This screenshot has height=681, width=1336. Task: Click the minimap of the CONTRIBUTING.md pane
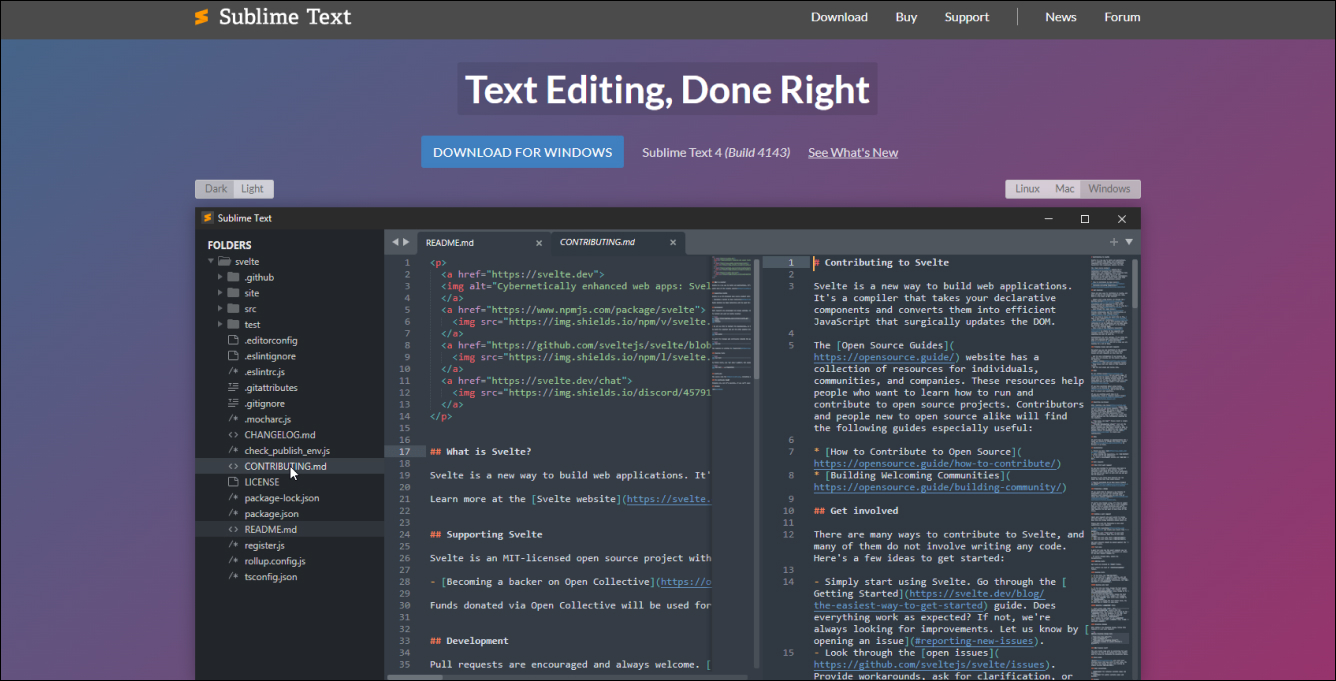pos(1109,467)
